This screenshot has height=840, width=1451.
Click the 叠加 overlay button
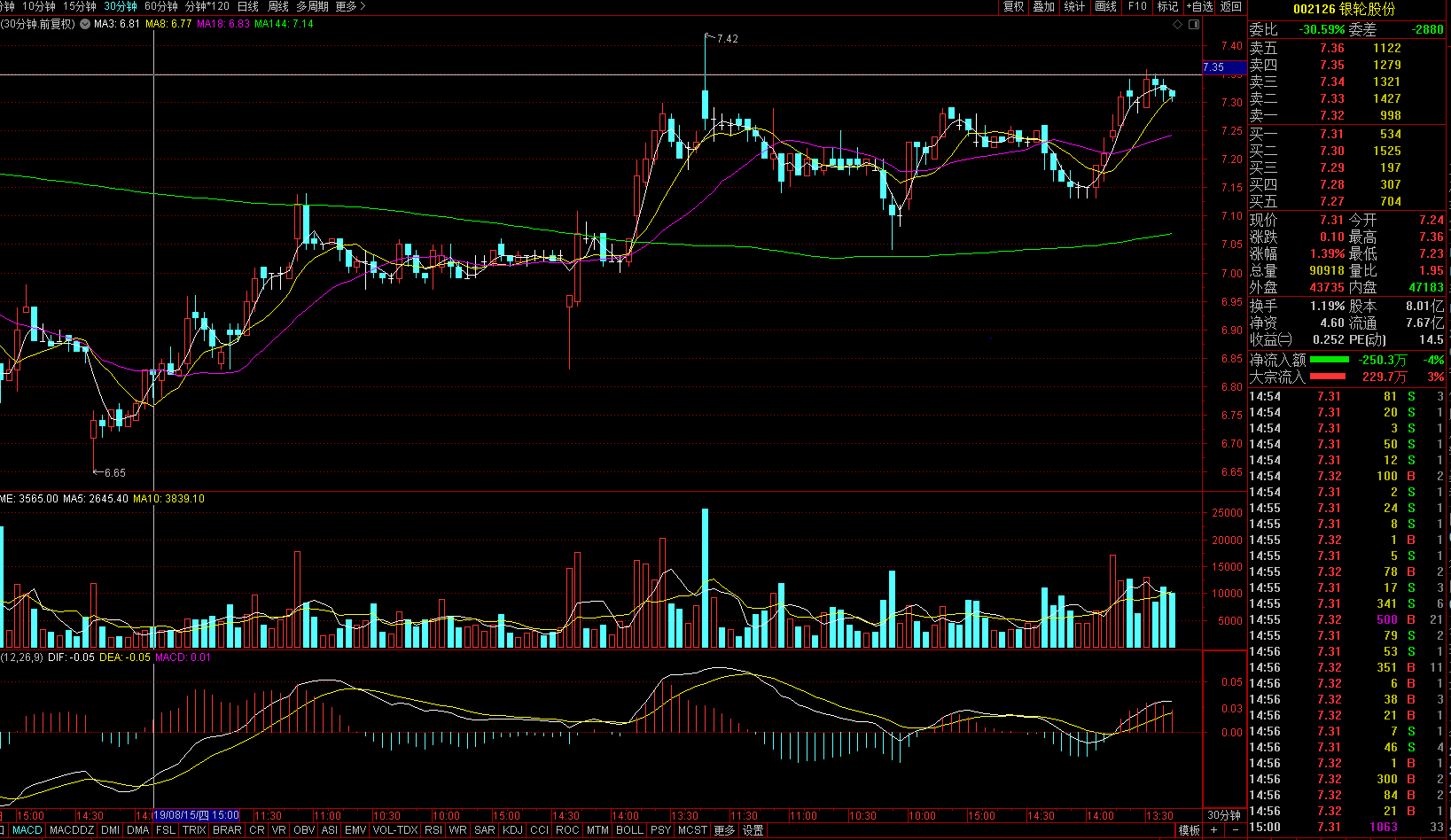(1044, 6)
